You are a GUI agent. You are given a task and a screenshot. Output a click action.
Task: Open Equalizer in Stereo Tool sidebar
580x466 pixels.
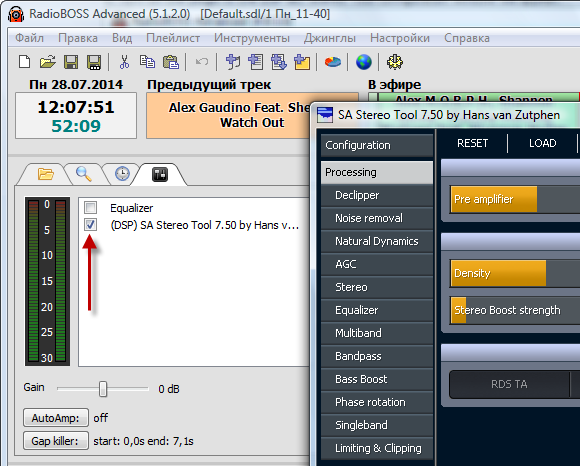377,310
